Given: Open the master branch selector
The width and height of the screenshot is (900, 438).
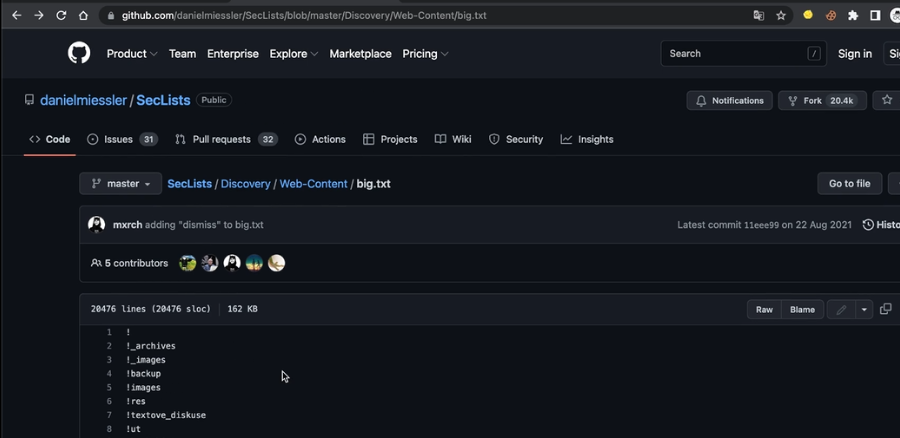Looking at the screenshot, I should pyautogui.click(x=121, y=184).
